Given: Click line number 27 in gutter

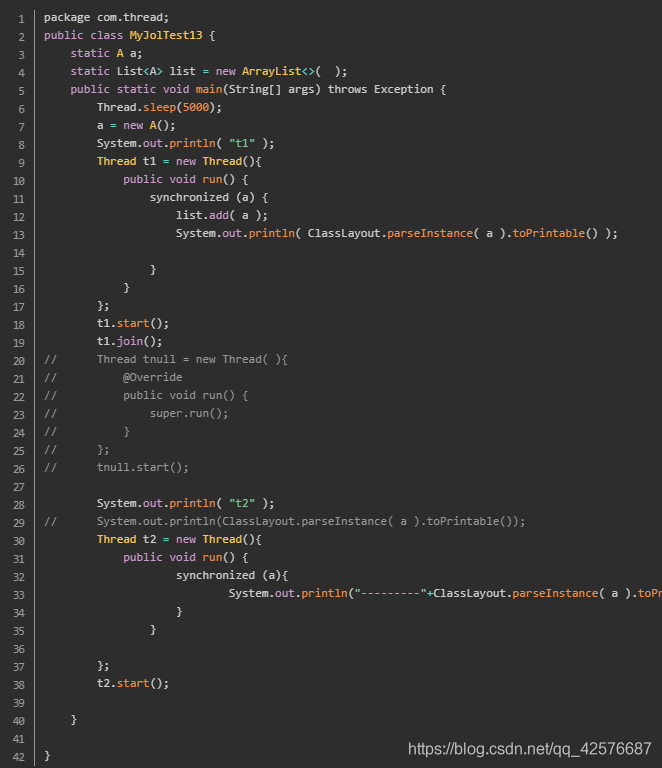Looking at the screenshot, I should (x=19, y=487).
